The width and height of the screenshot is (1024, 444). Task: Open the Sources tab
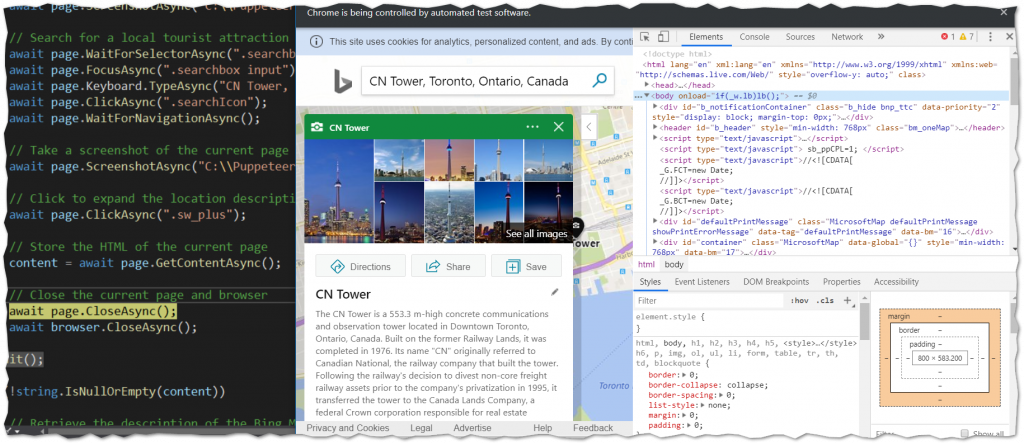(800, 37)
